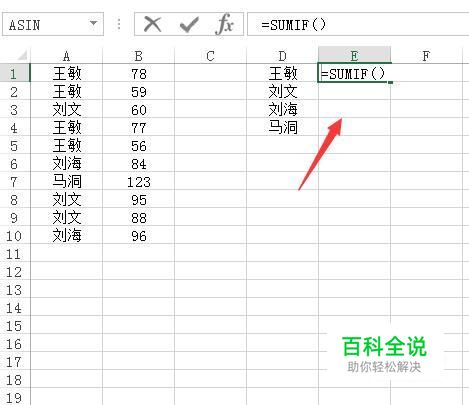
Task: Select column D header
Action: tap(282, 56)
